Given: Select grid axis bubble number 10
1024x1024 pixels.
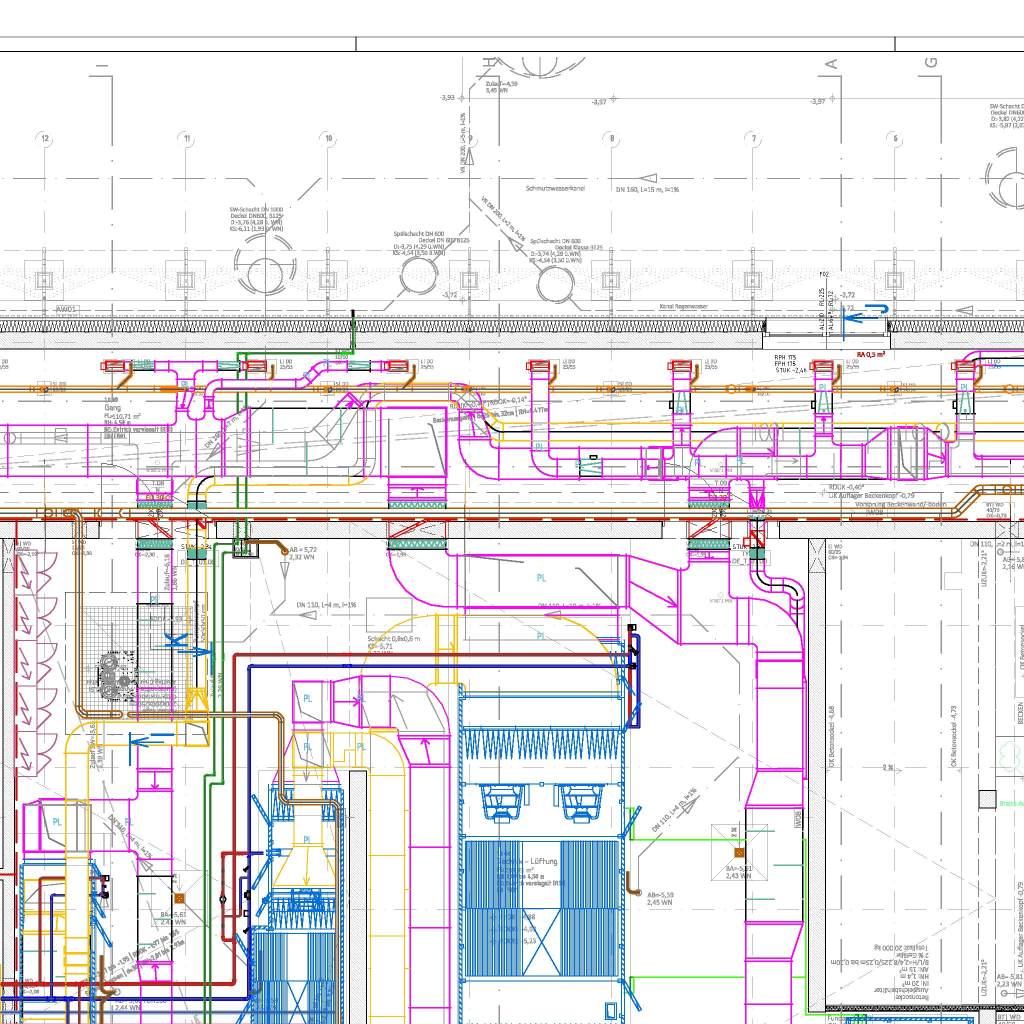Looking at the screenshot, I should [x=328, y=138].
